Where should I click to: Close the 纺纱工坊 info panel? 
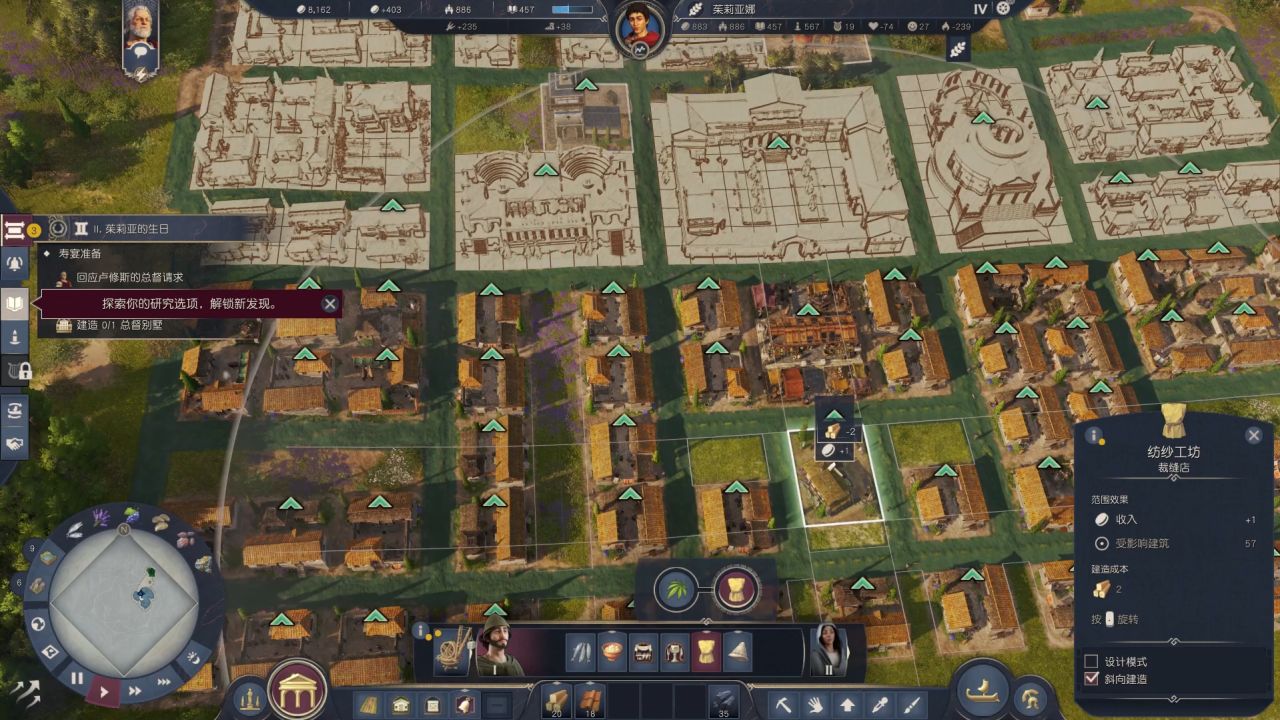point(1254,435)
